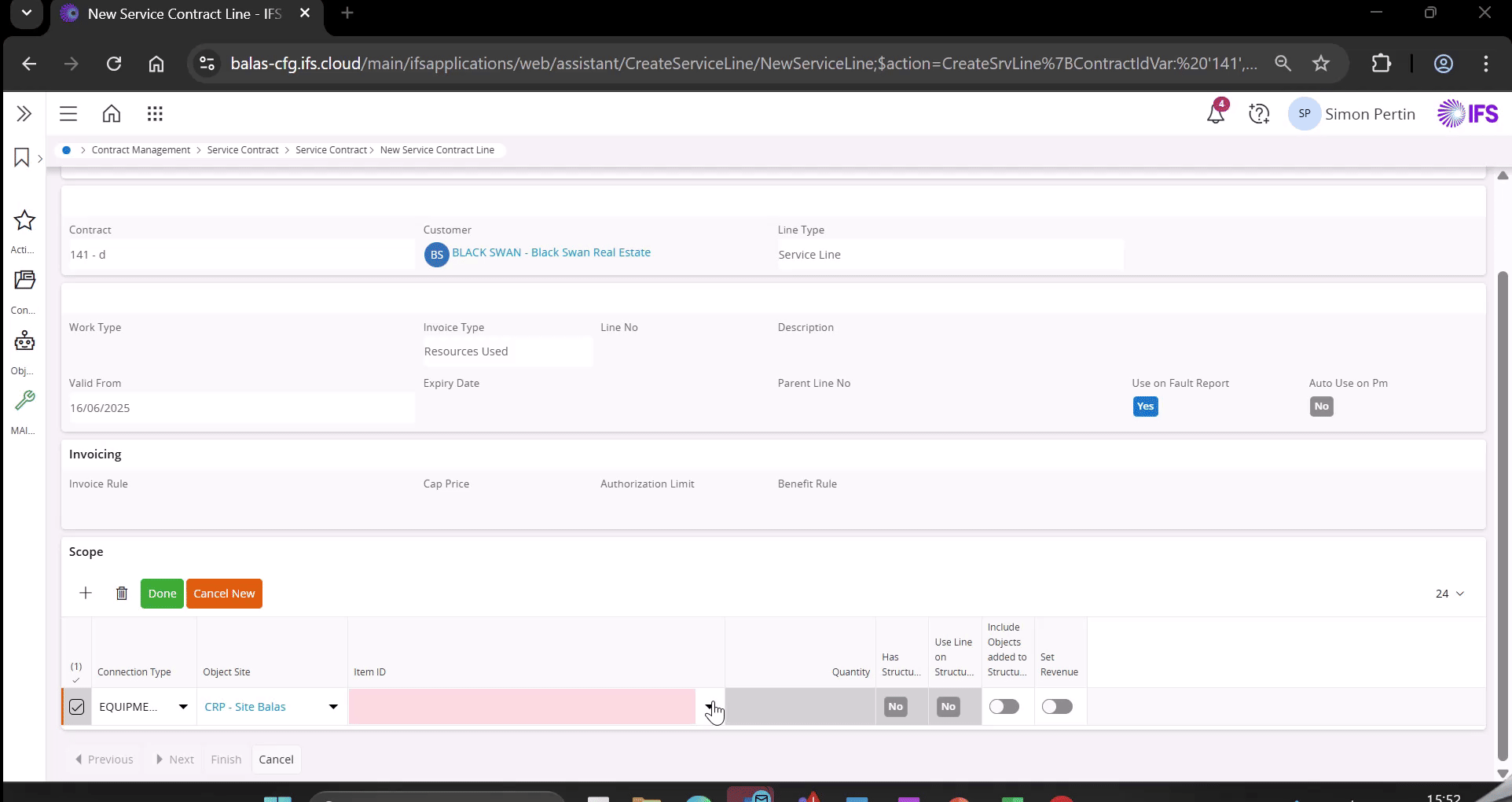Open browser home button
1512x802 pixels.
tap(156, 64)
